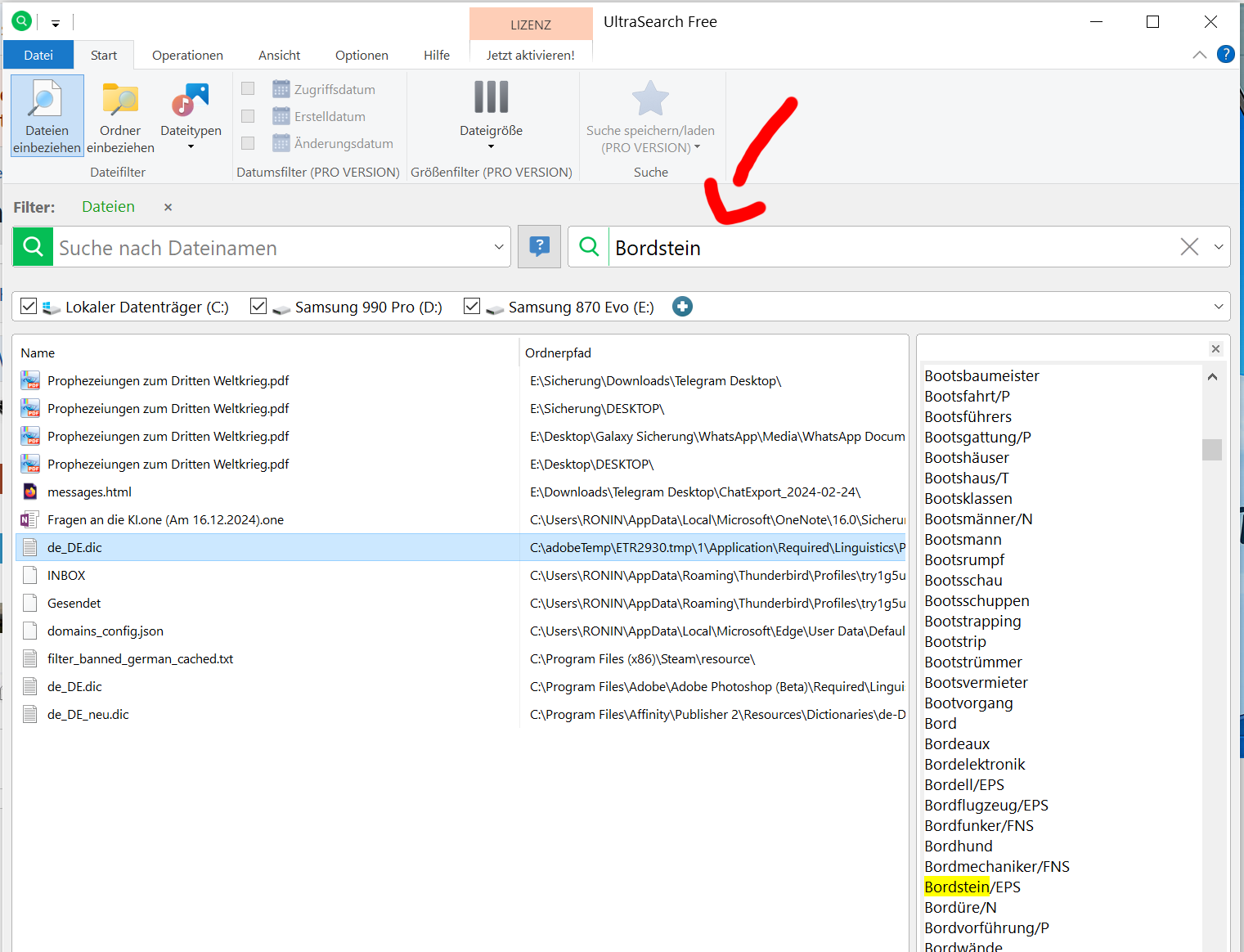The height and width of the screenshot is (952, 1244).
Task: Click the Bordeaux line in preview
Action: [957, 743]
